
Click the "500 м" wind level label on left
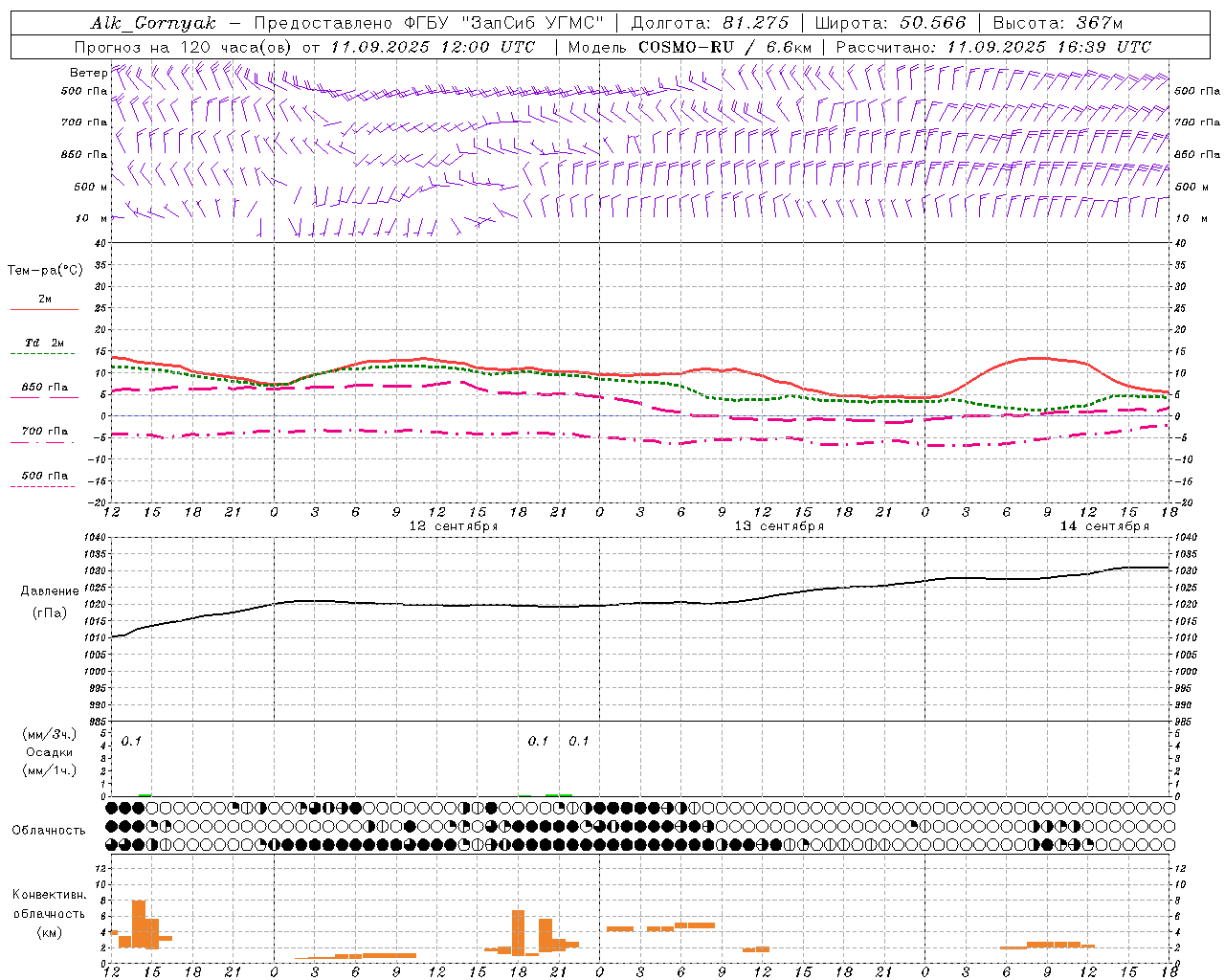[x=84, y=187]
